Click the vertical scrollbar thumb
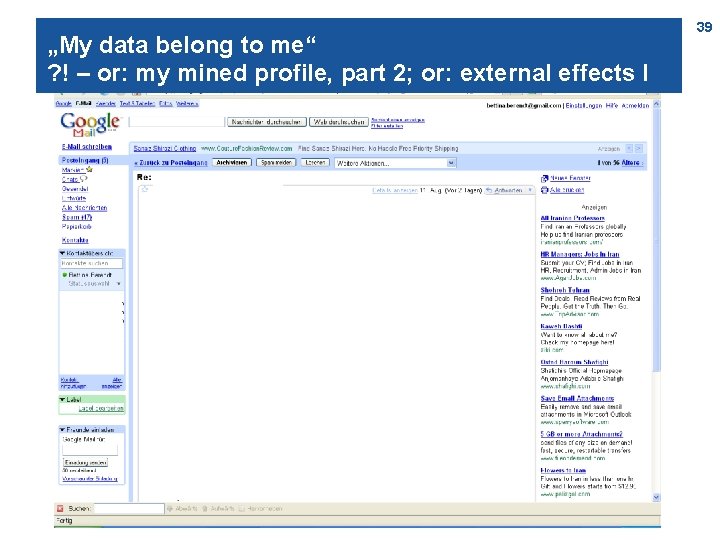Screen dimensions: 720x540 656,239
